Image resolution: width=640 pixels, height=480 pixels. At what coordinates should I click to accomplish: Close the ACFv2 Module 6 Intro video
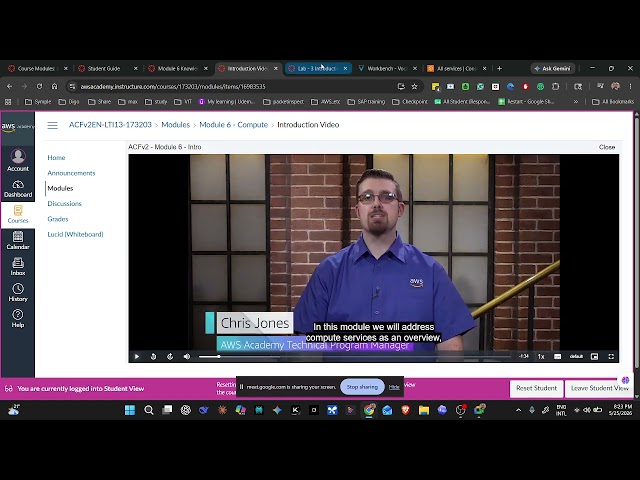pyautogui.click(x=607, y=147)
